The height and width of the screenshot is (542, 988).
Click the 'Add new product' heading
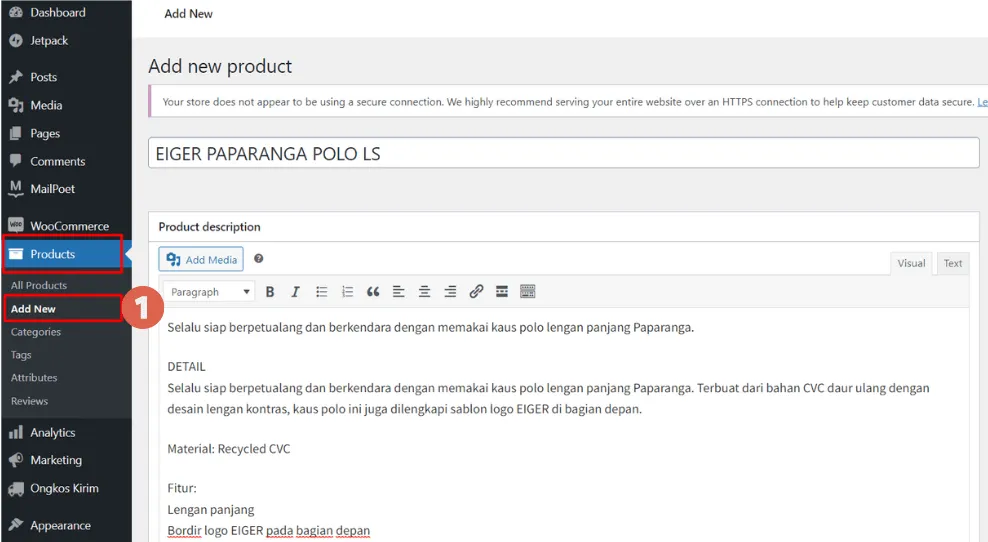(220, 66)
